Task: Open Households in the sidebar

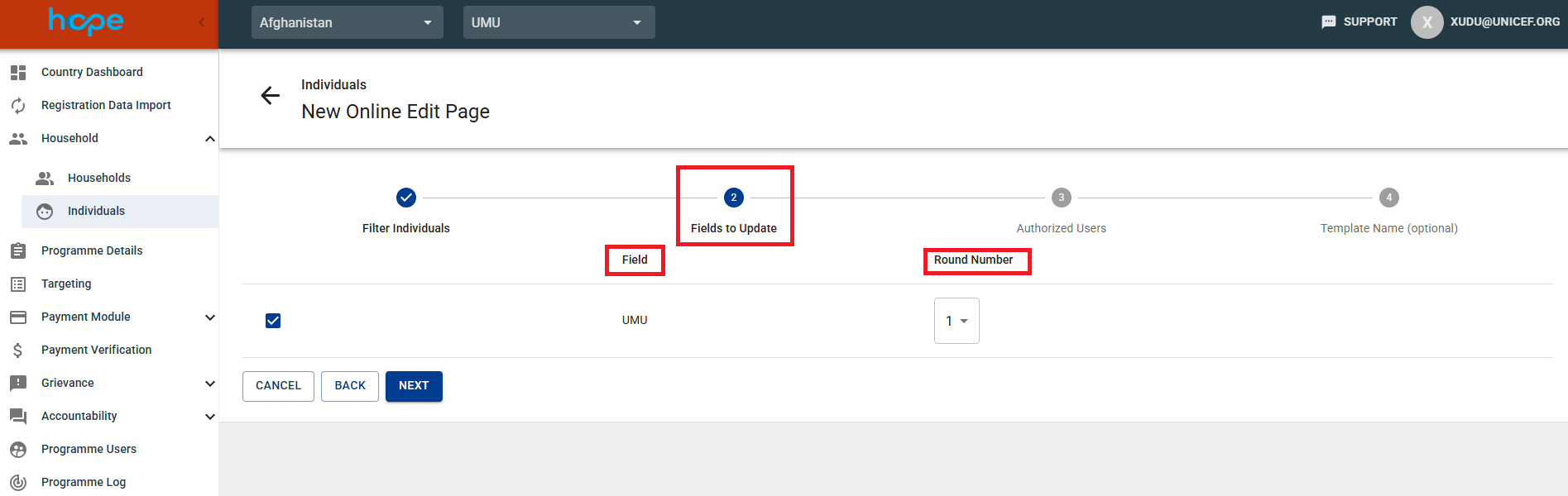Action: click(99, 178)
